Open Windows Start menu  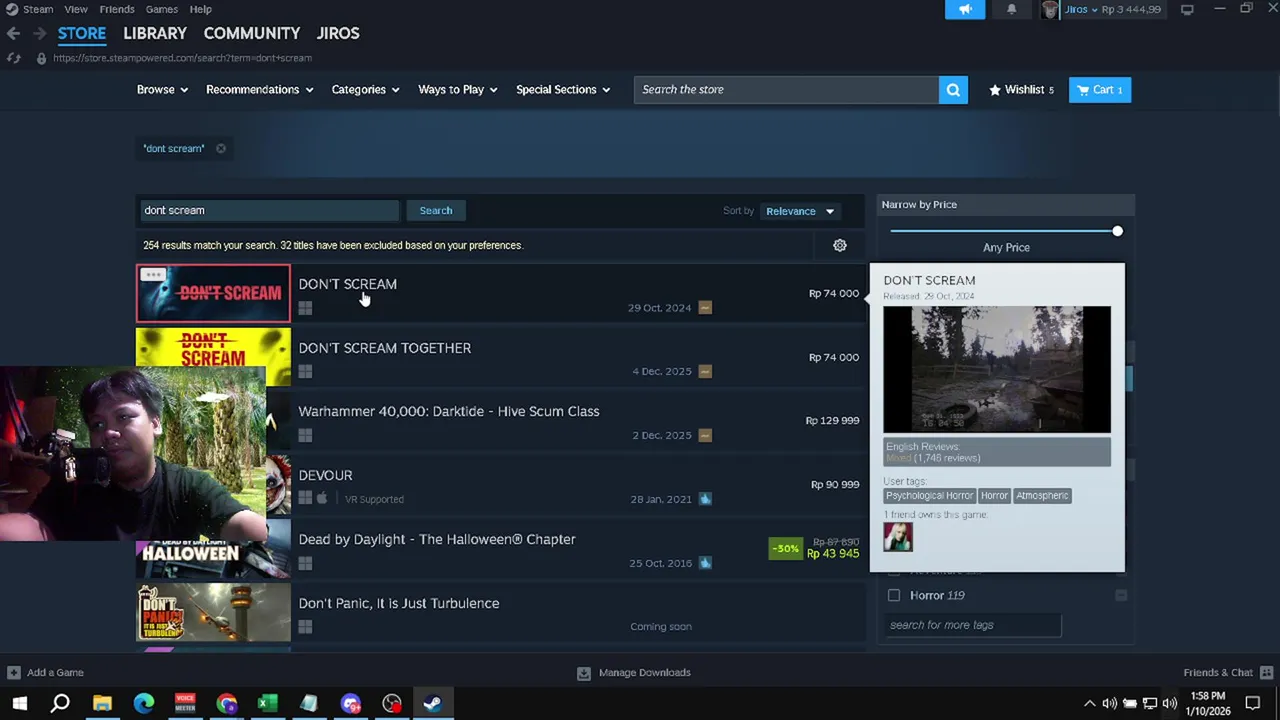coord(20,703)
